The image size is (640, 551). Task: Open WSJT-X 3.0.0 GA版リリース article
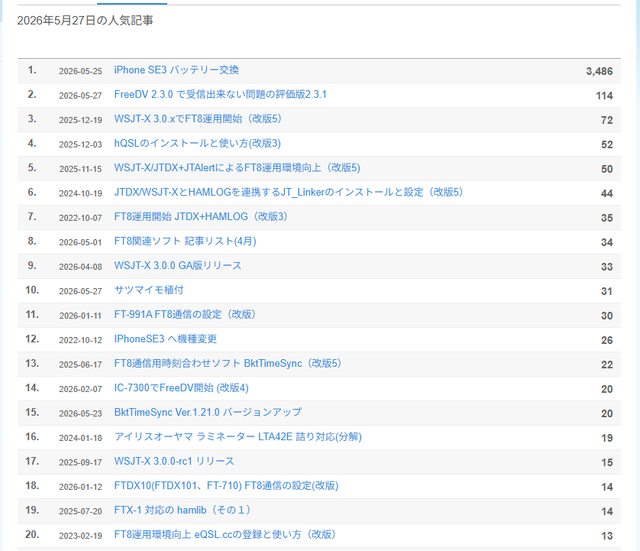[178, 266]
